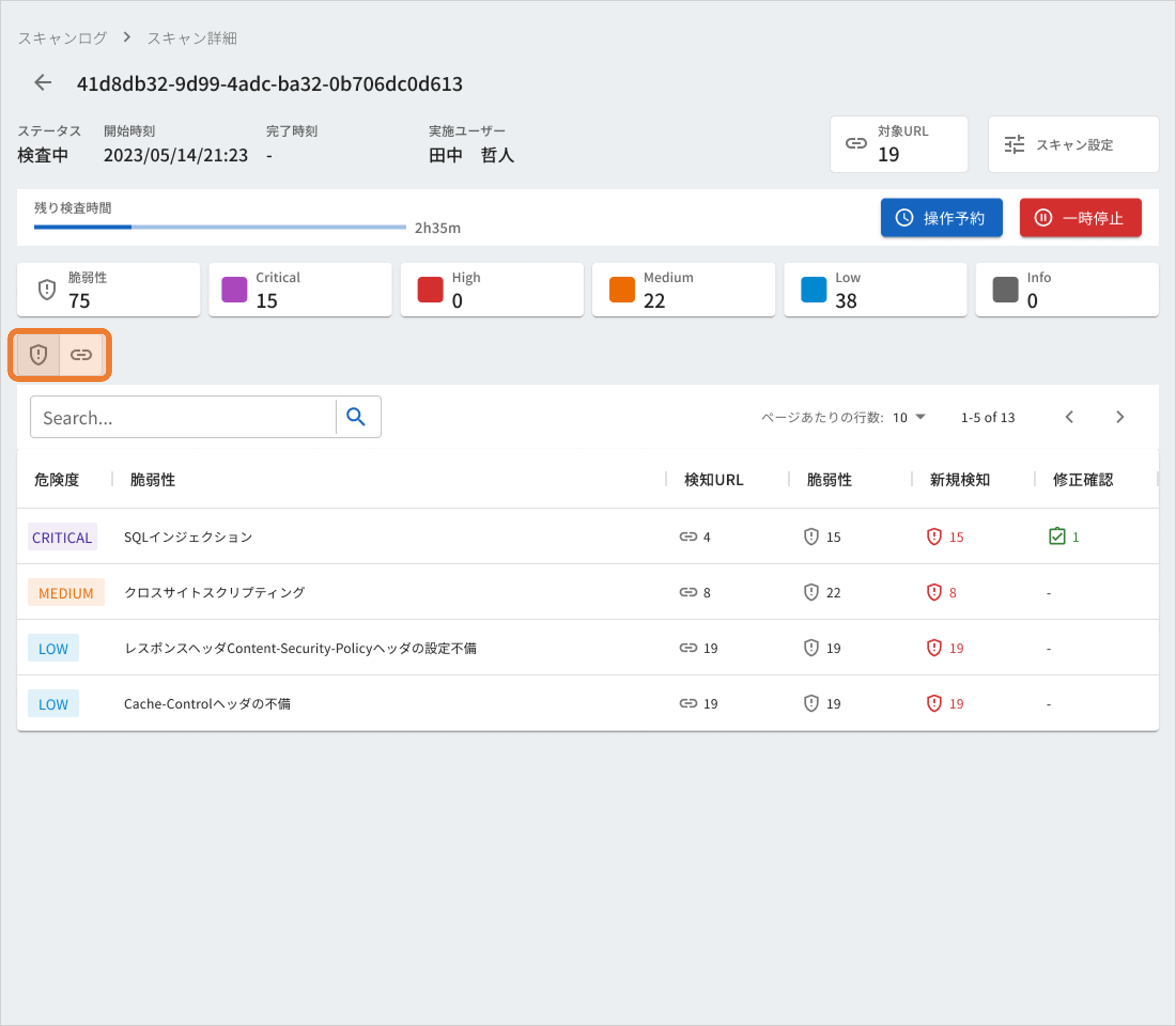Click red shield icon in Content-Security-Policy row
This screenshot has width=1176, height=1026.
934,648
